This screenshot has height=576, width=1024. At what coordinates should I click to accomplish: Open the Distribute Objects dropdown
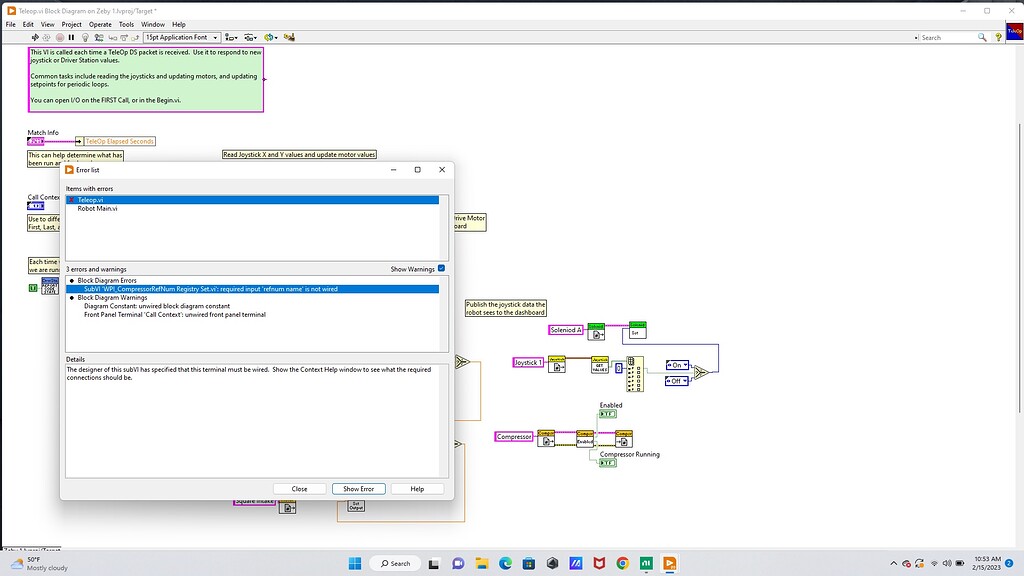coord(253,37)
